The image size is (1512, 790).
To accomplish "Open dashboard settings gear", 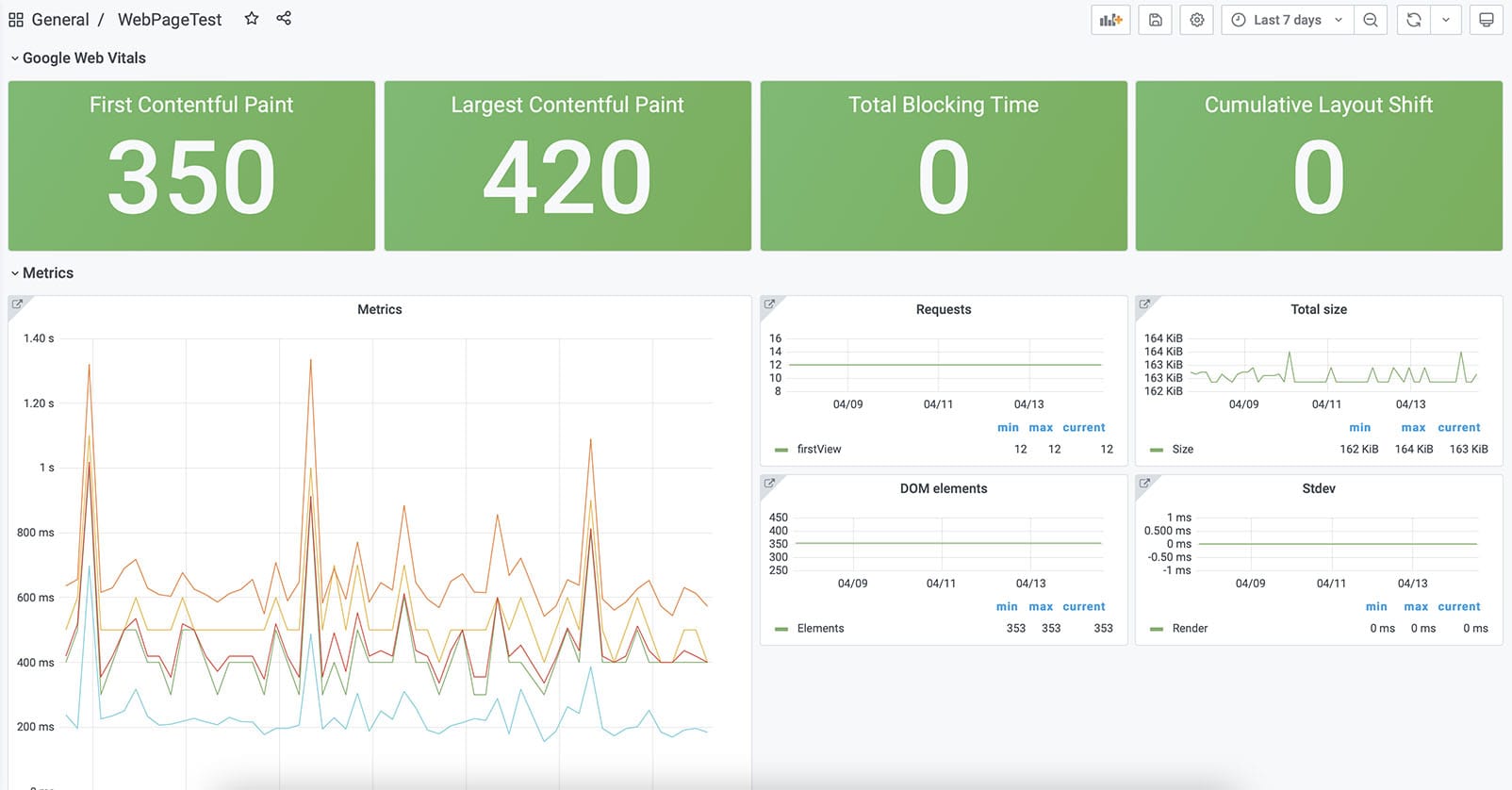I will 1197,20.
